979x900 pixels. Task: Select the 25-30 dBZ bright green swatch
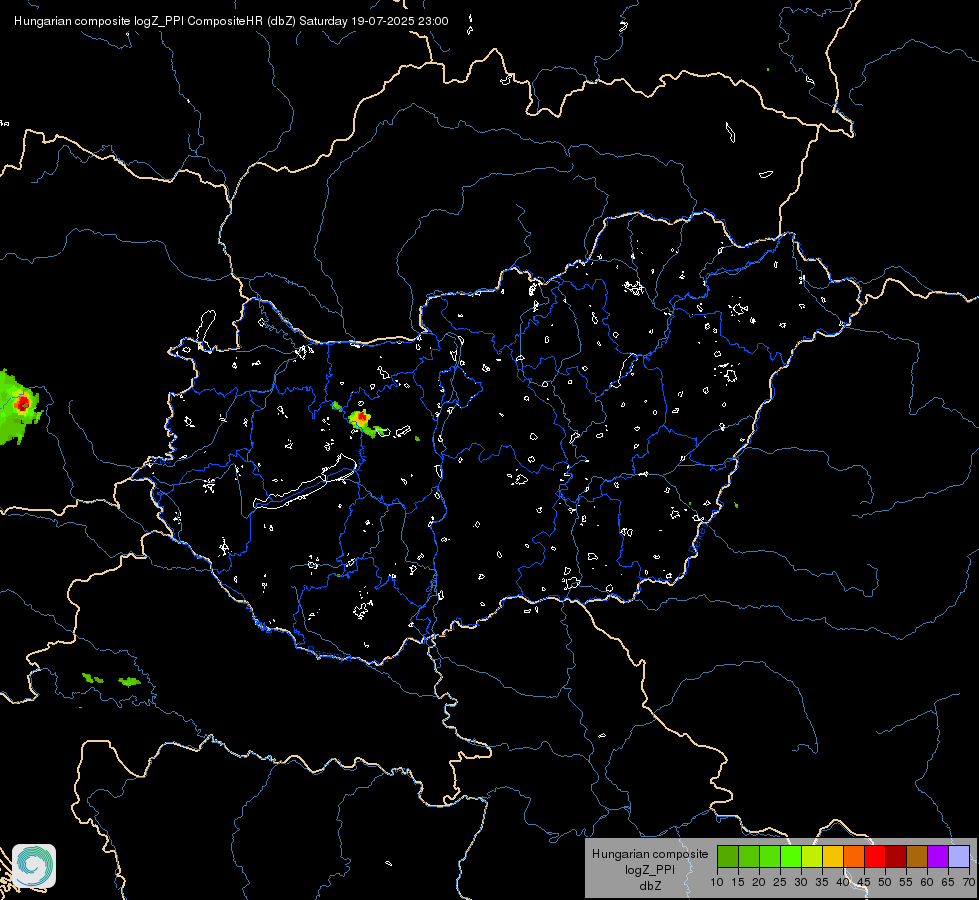click(x=791, y=856)
